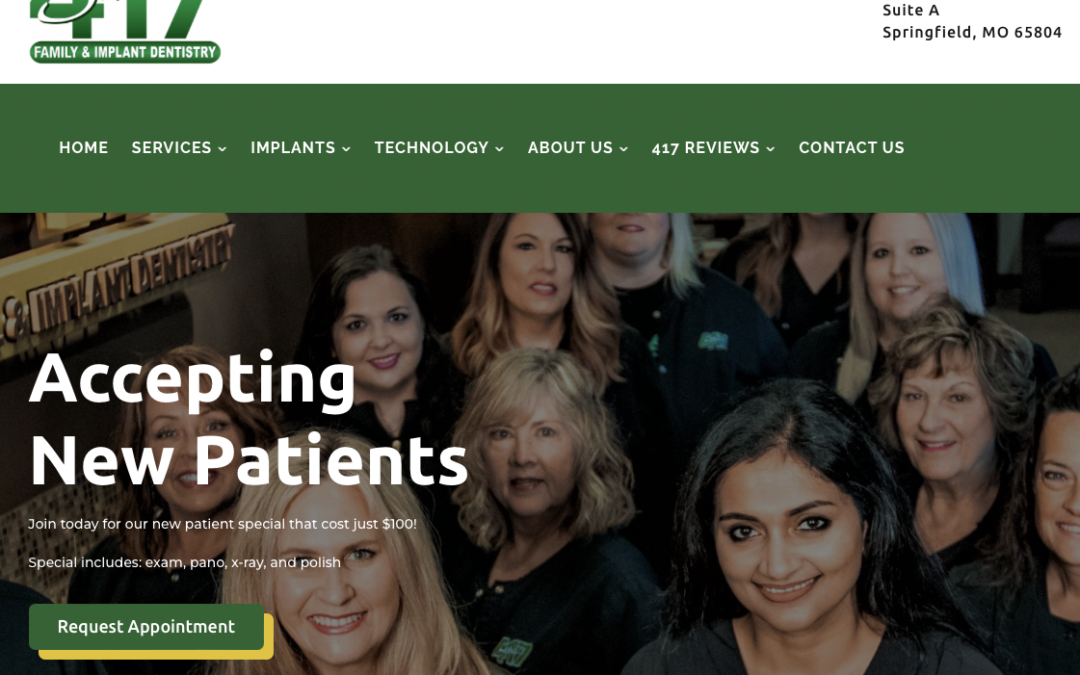Open the Services menu item
The height and width of the screenshot is (675, 1080).
click(172, 147)
